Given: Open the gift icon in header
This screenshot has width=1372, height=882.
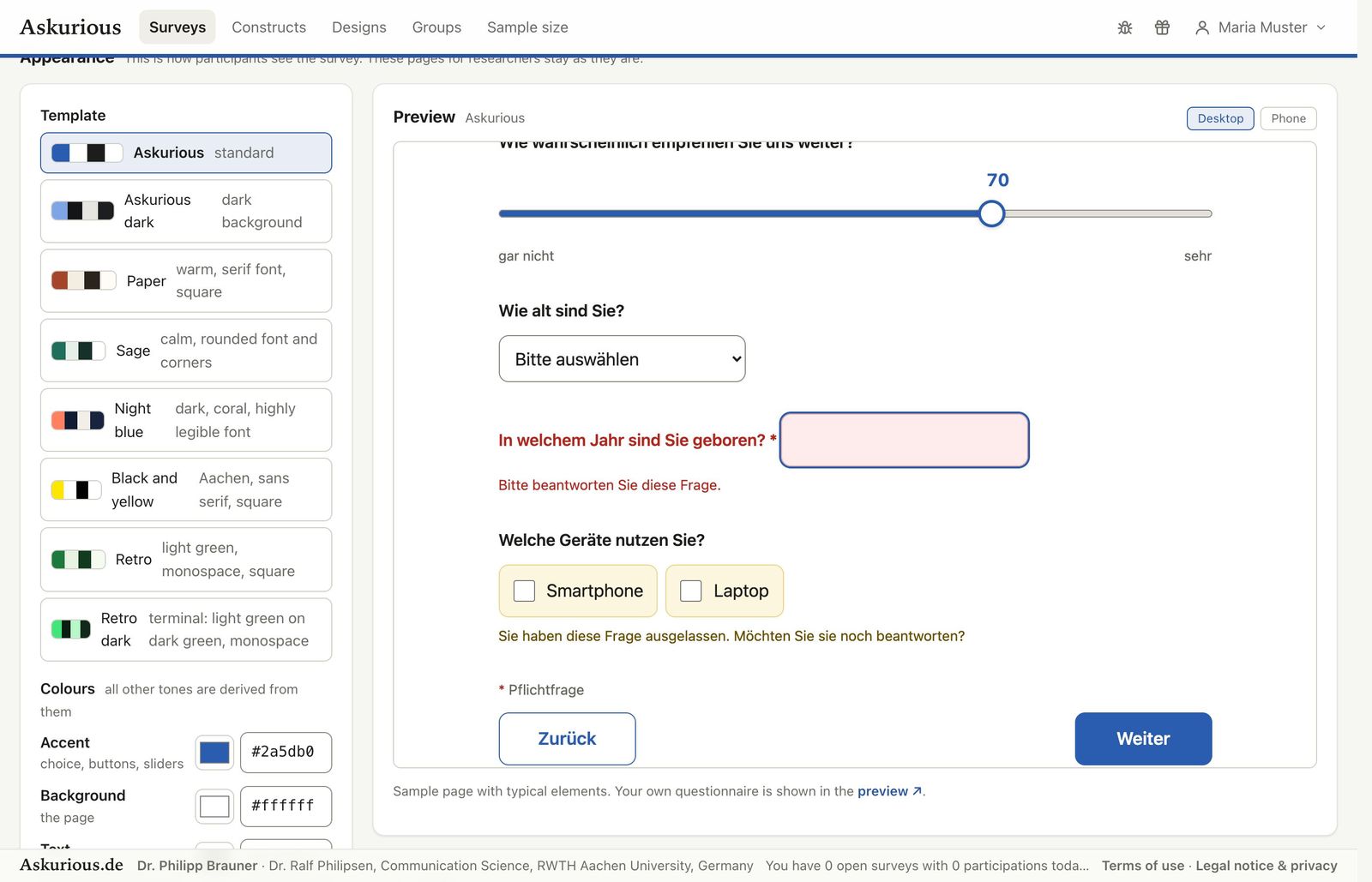Looking at the screenshot, I should [1162, 27].
